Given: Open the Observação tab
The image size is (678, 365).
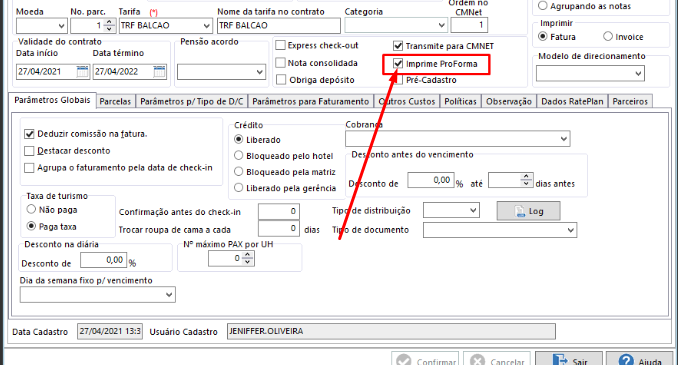Looking at the screenshot, I should click(x=508, y=102).
